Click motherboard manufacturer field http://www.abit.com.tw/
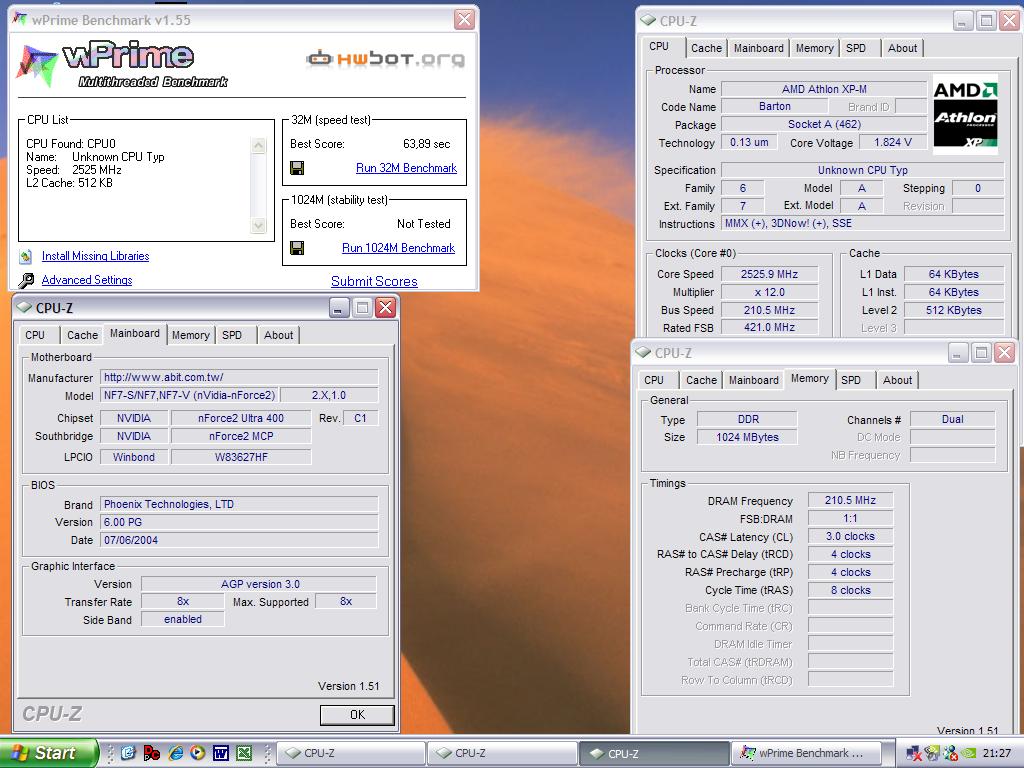Image resolution: width=1024 pixels, height=768 pixels. pos(239,377)
